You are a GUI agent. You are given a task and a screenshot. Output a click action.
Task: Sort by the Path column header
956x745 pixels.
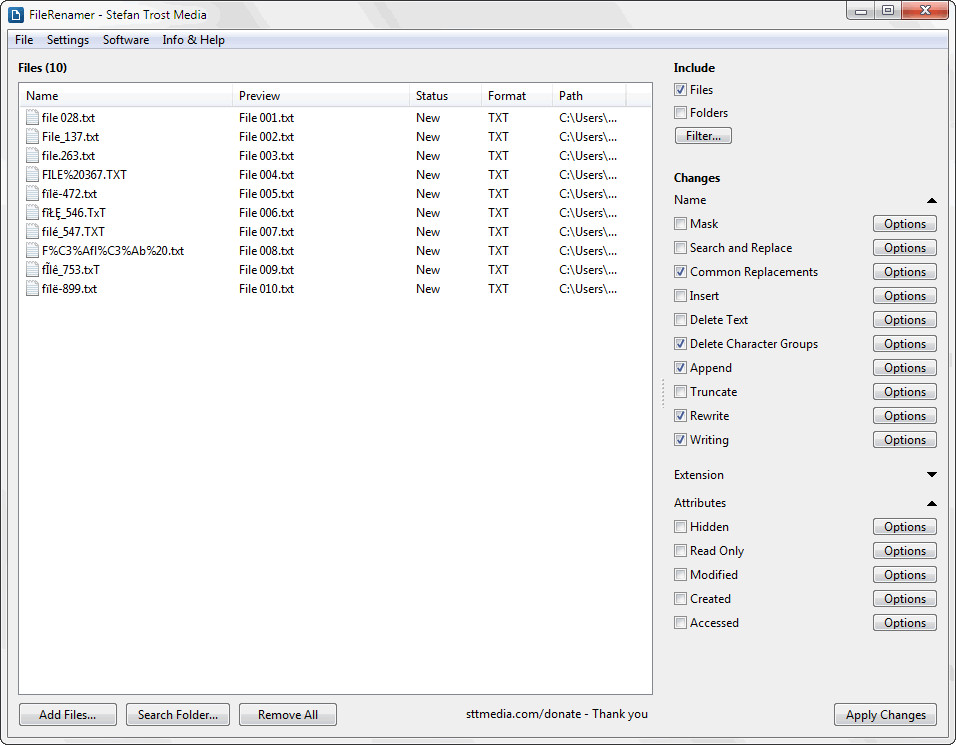[x=589, y=96]
